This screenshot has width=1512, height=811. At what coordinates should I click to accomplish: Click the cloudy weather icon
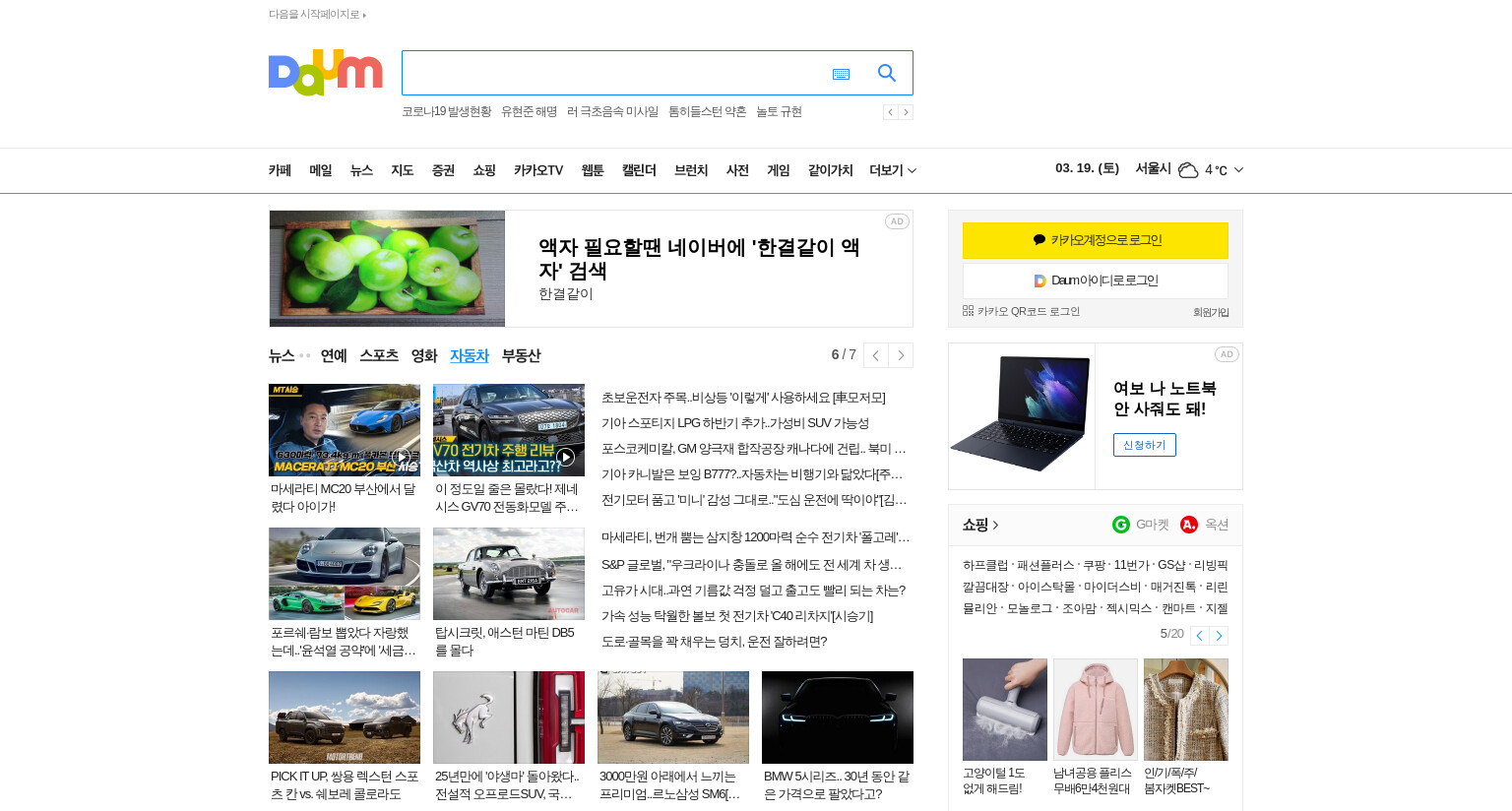(x=1188, y=170)
